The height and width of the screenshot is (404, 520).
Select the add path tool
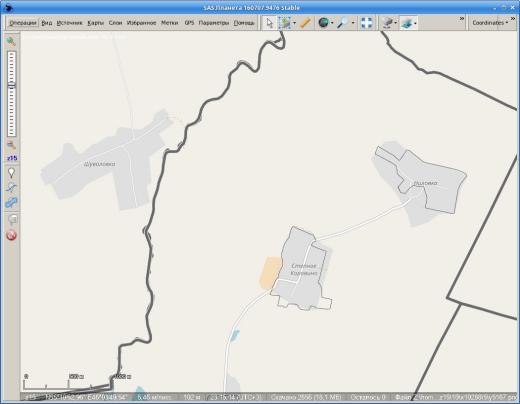click(x=11, y=187)
